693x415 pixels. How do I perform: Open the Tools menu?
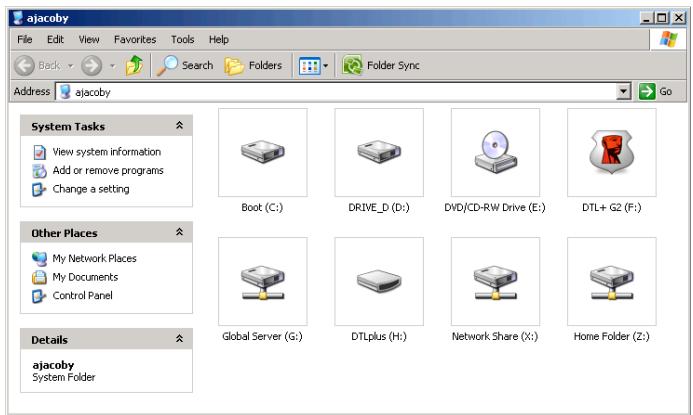(183, 39)
